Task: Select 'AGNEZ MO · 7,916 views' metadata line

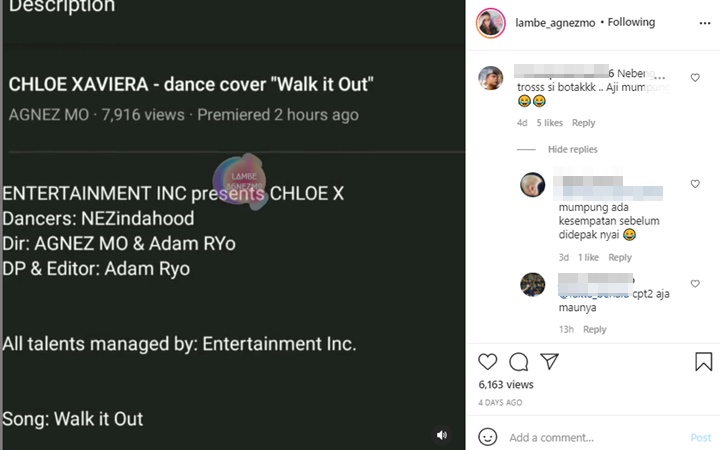Action: (x=184, y=115)
